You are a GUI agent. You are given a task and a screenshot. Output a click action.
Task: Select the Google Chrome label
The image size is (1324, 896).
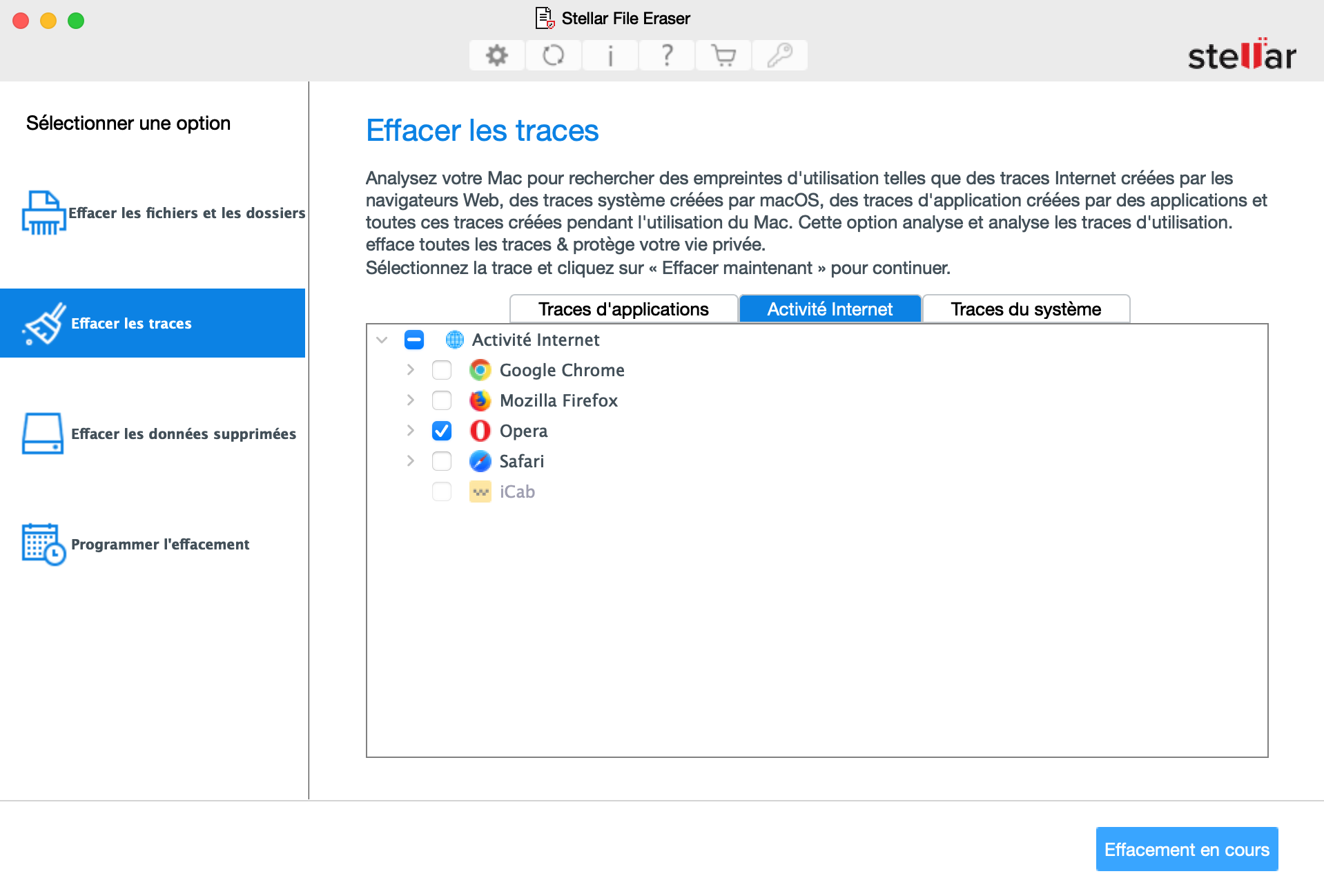point(562,370)
